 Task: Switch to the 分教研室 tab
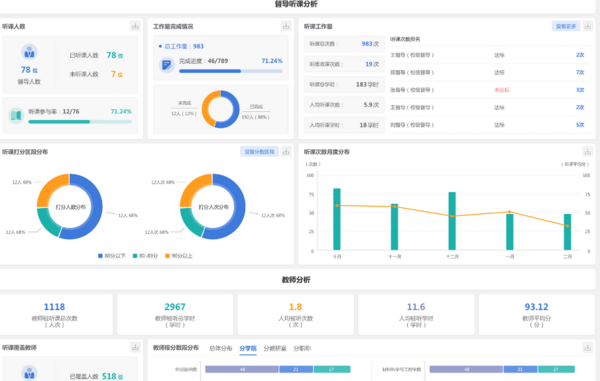(275, 348)
